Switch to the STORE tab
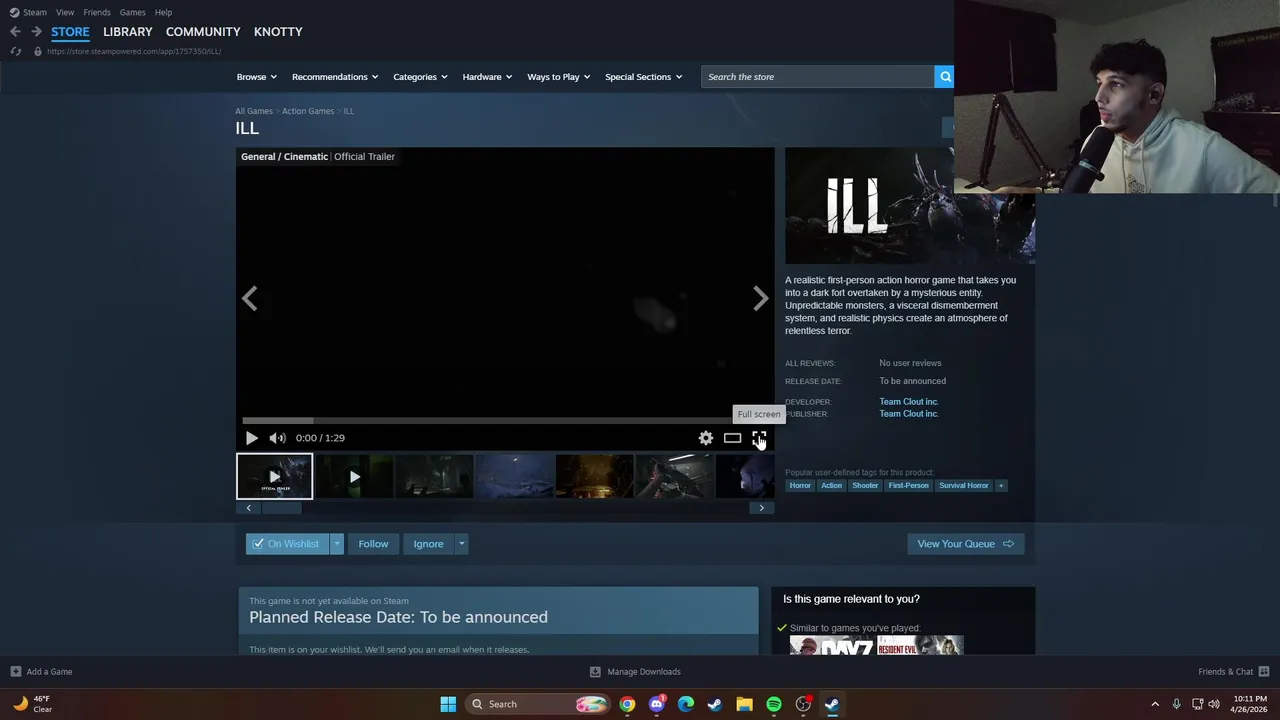The width and height of the screenshot is (1280, 720). [70, 32]
